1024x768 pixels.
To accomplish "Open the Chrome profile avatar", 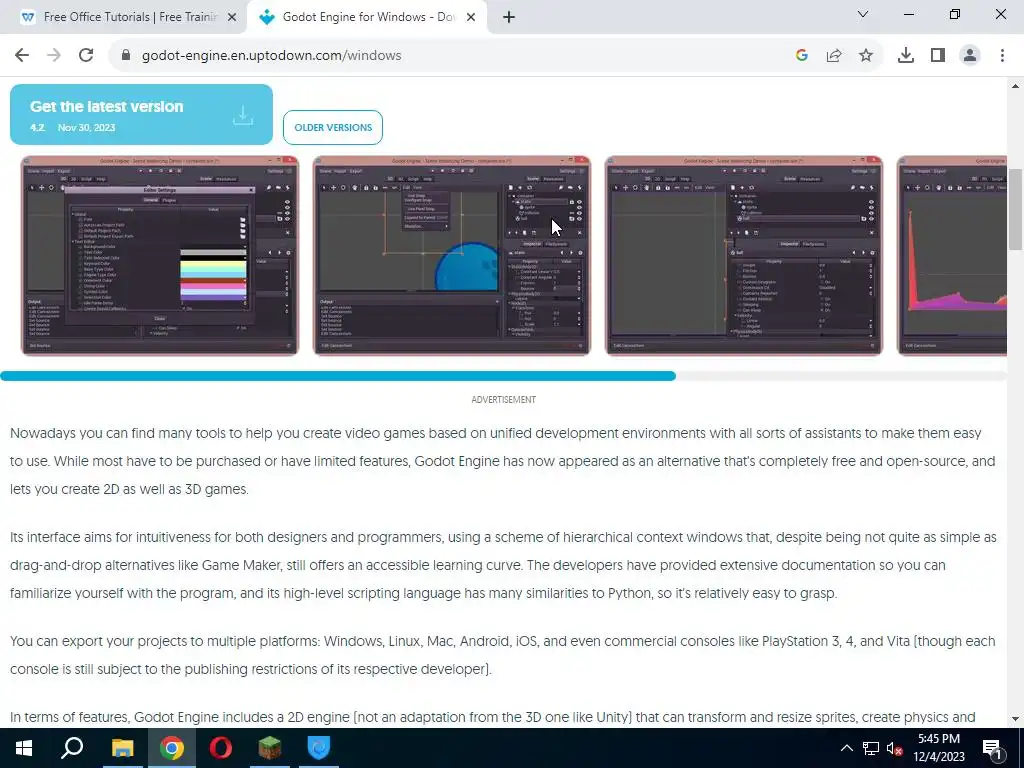I will coord(970,56).
